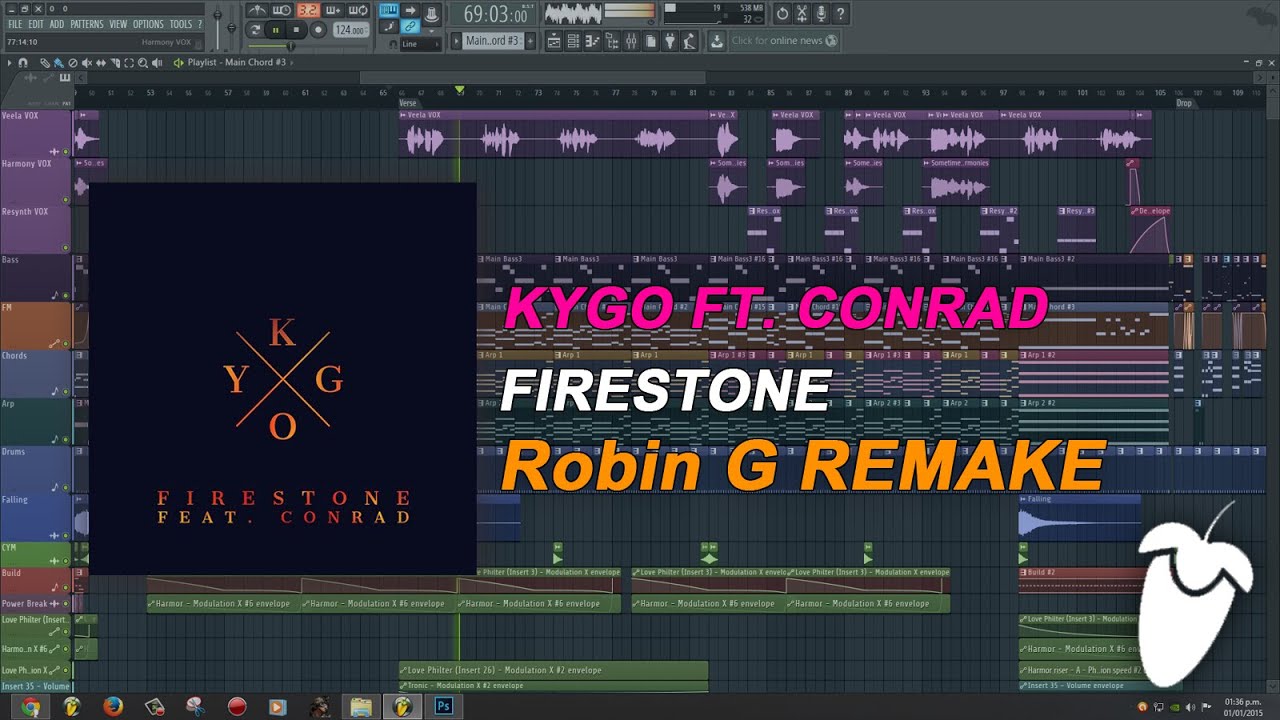
Task: Toggle overdub recording mode icon
Action: [333, 12]
